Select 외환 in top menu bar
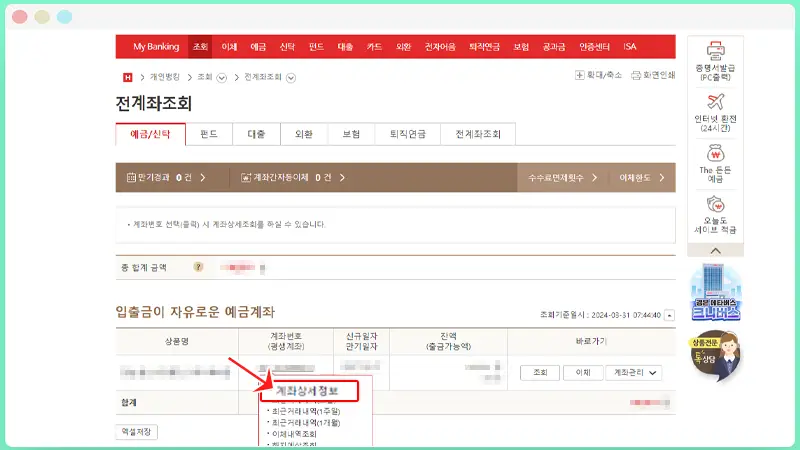 point(404,46)
